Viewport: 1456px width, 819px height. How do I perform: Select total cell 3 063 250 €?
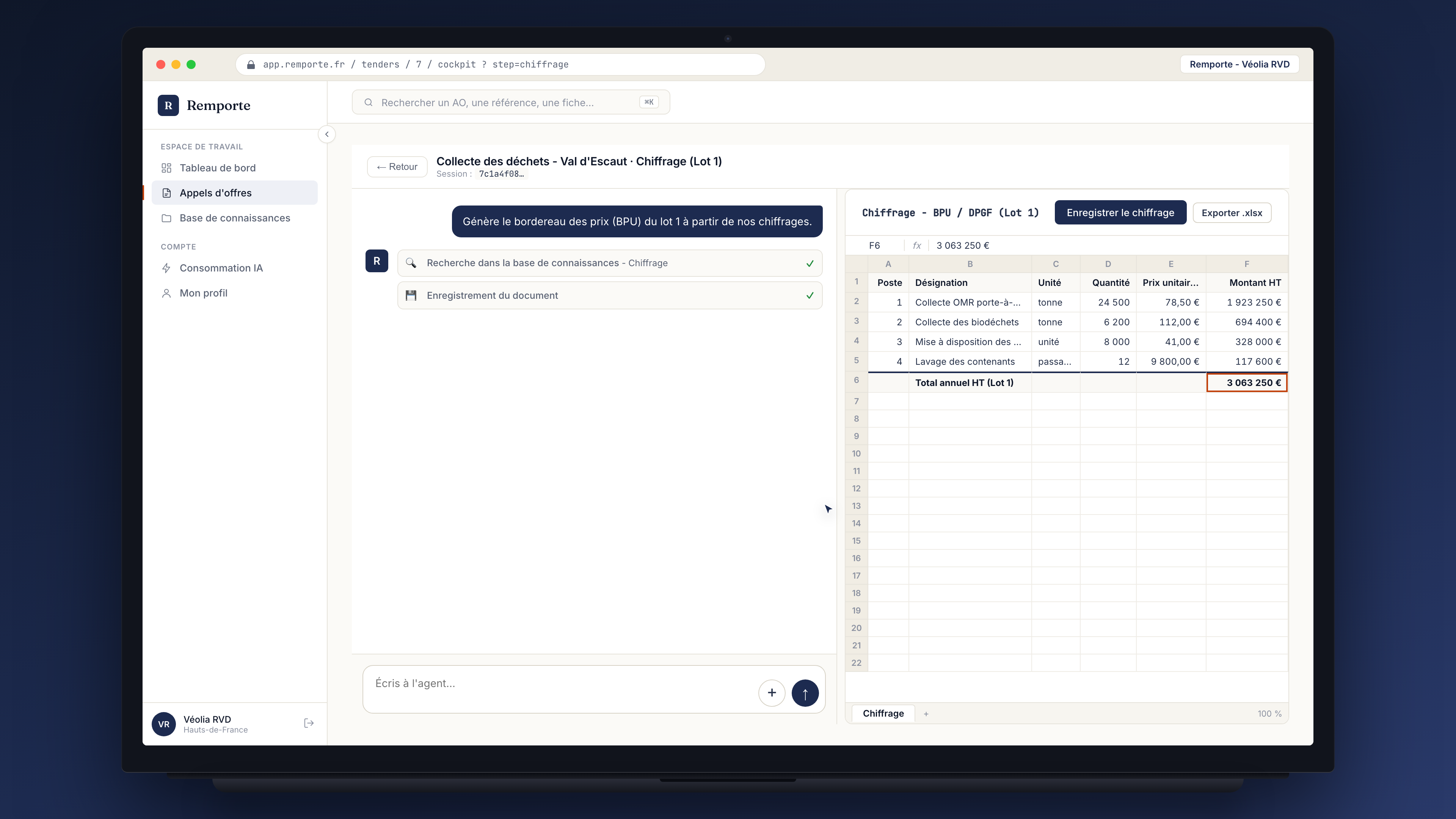tap(1247, 383)
